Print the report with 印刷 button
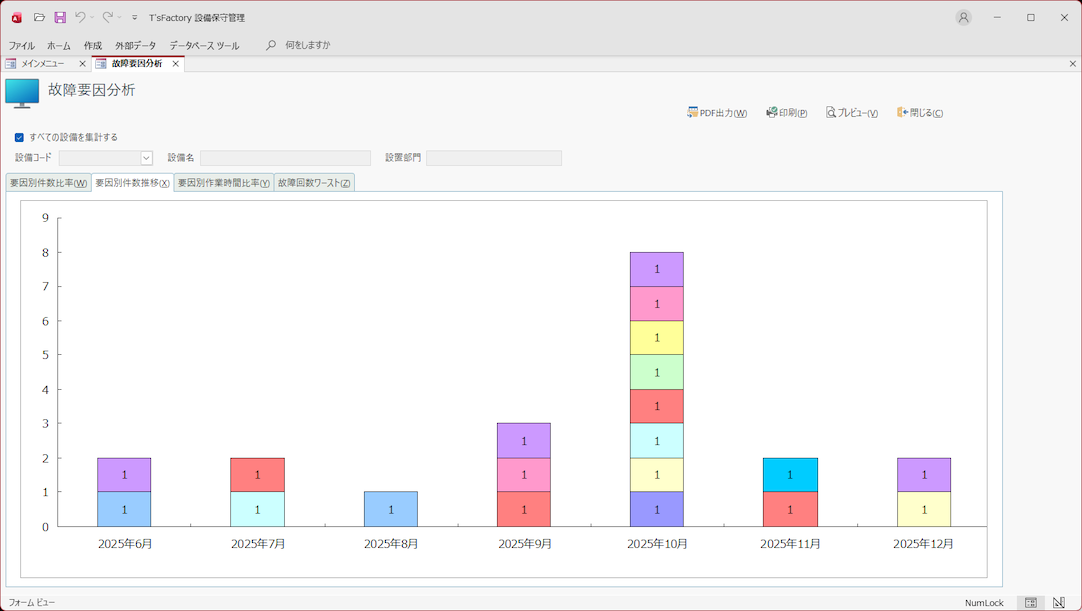 [787, 113]
